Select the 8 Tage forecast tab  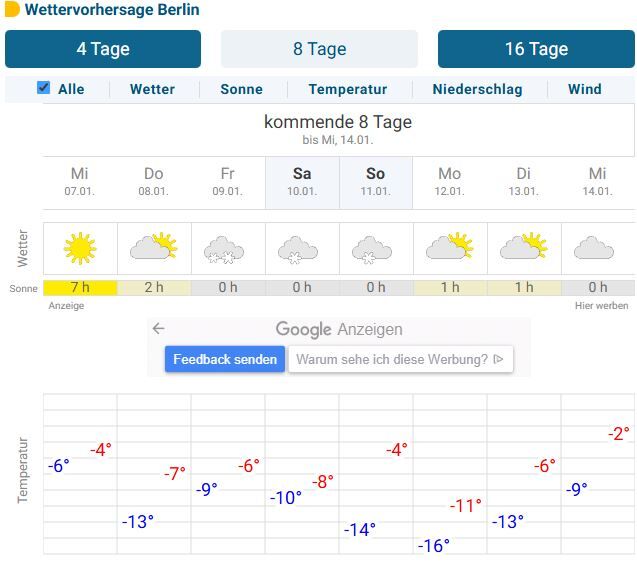click(319, 49)
